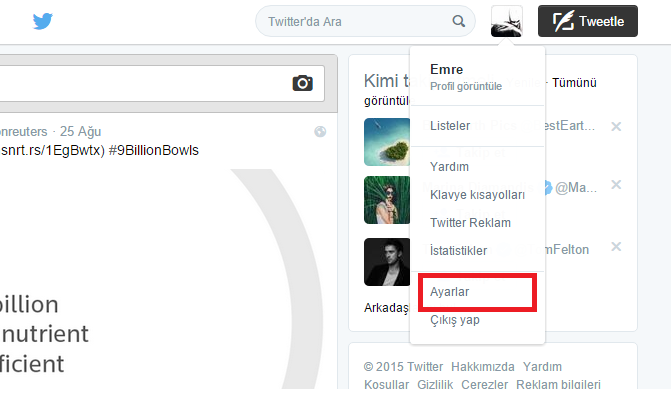Select Profil görüntüle under Emre

pyautogui.click(x=466, y=86)
